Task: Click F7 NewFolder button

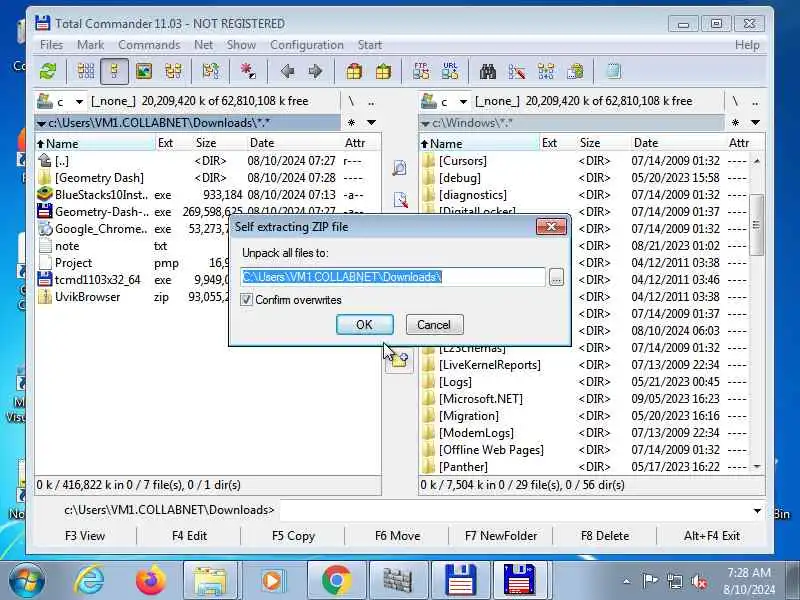Action: [501, 536]
